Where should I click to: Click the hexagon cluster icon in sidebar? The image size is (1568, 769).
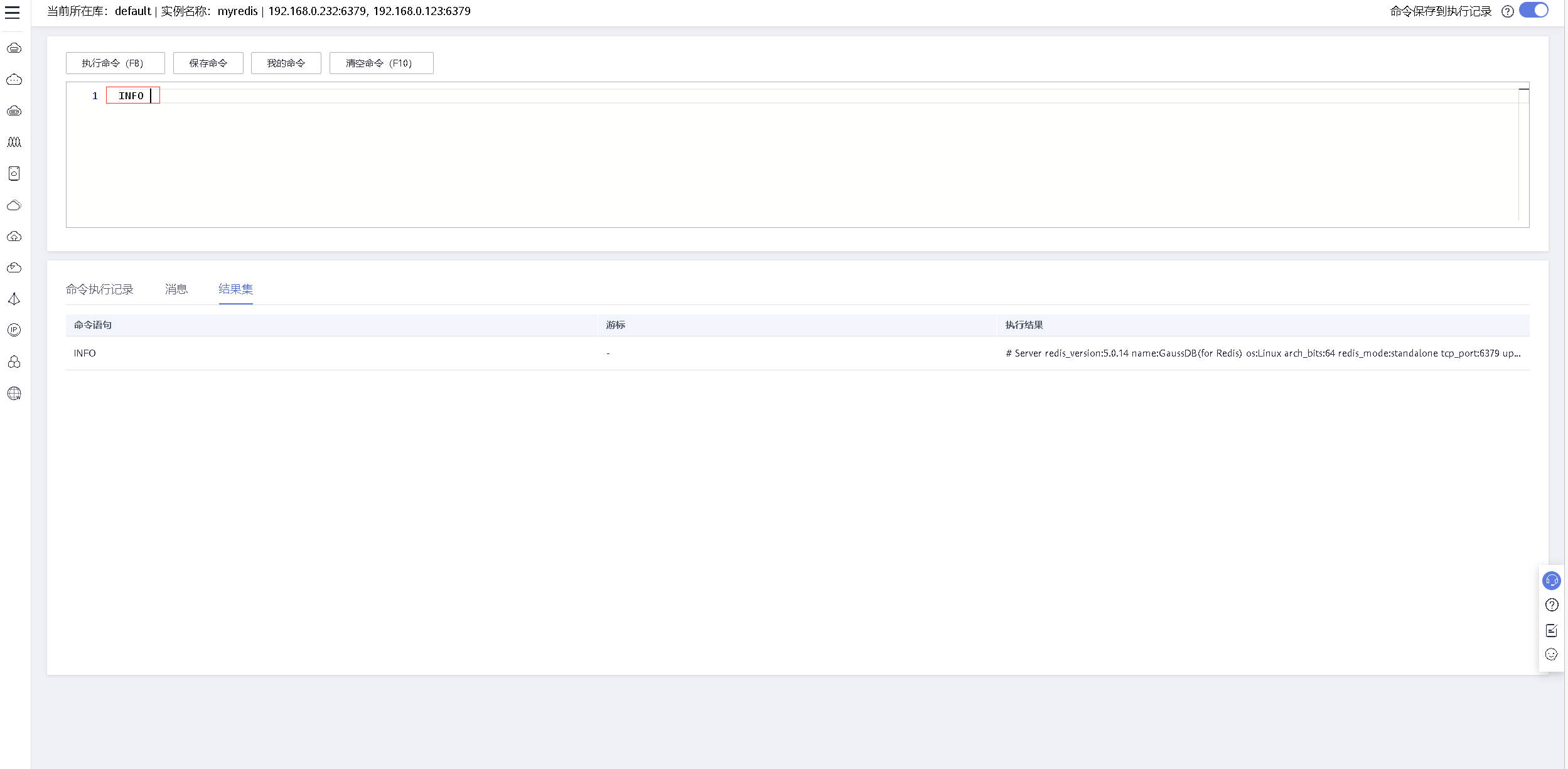point(14,362)
